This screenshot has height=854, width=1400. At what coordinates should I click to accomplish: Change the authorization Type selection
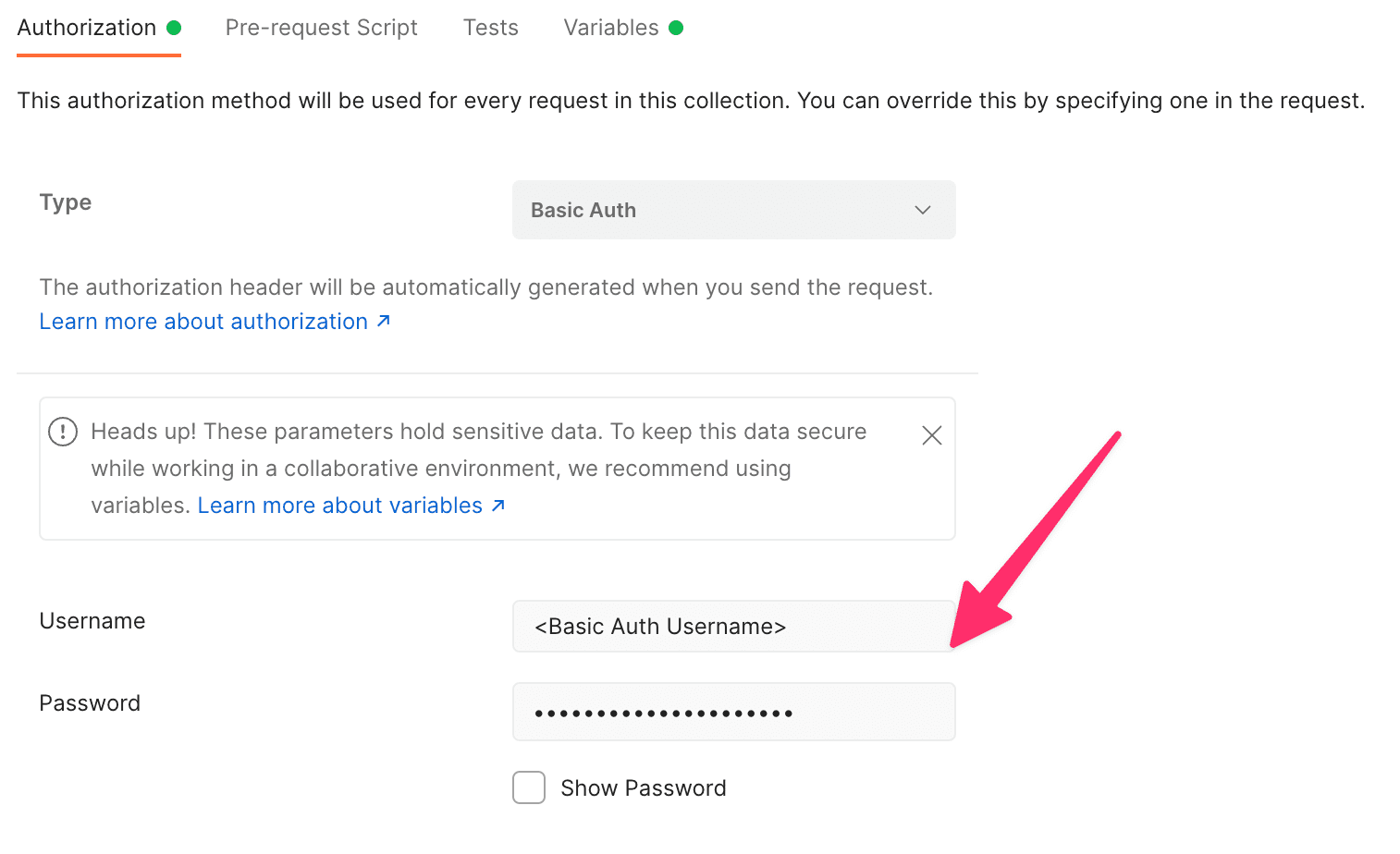(733, 210)
